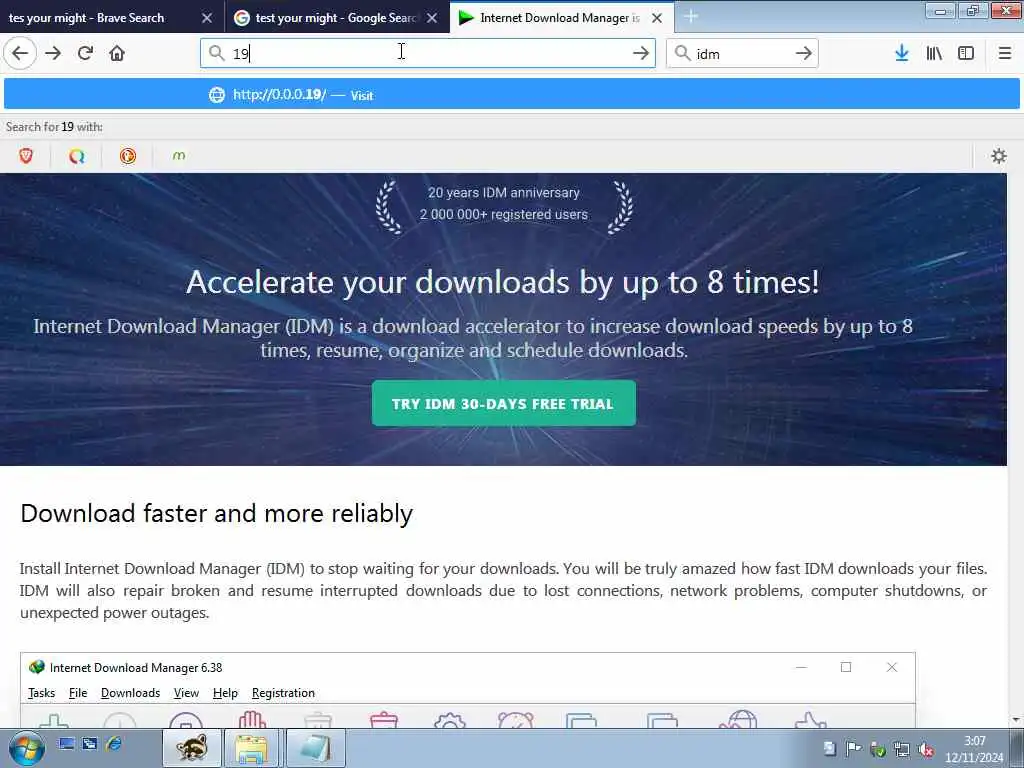Image resolution: width=1024 pixels, height=768 pixels.
Task: Search with the DuckDuckGo engine icon
Action: coord(128,155)
